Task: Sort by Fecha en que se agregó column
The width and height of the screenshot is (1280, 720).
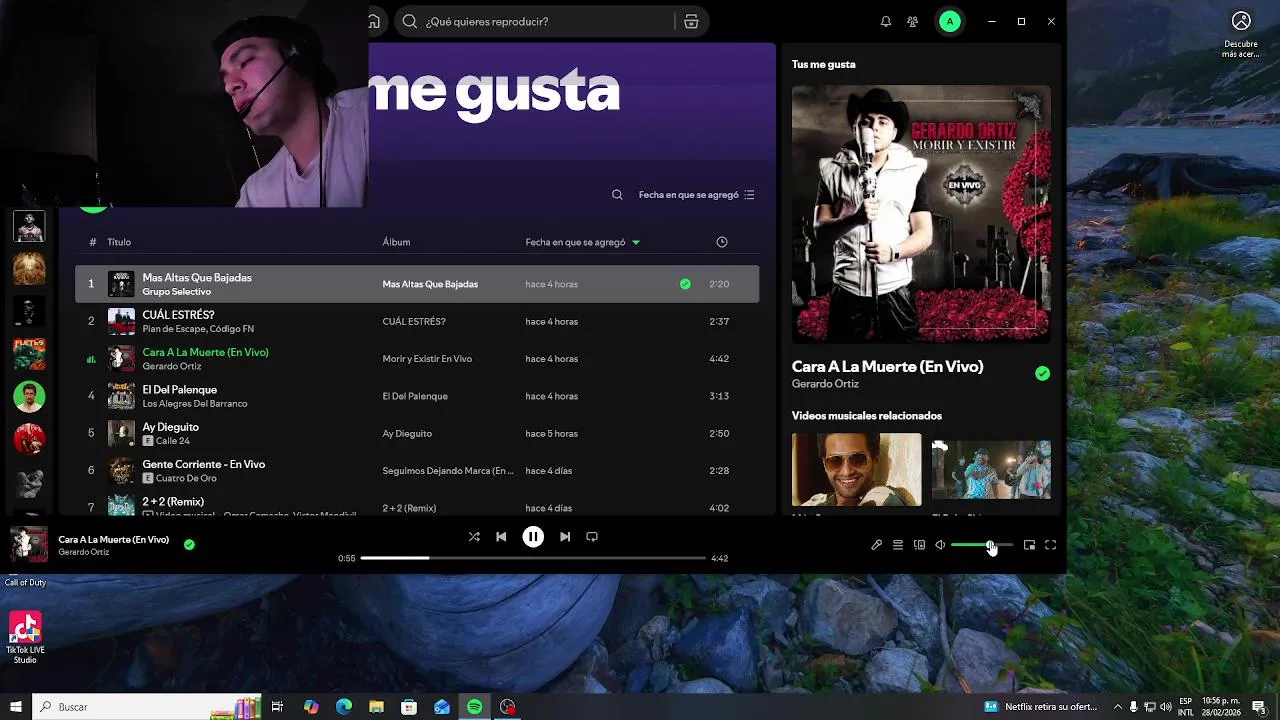Action: tap(583, 242)
